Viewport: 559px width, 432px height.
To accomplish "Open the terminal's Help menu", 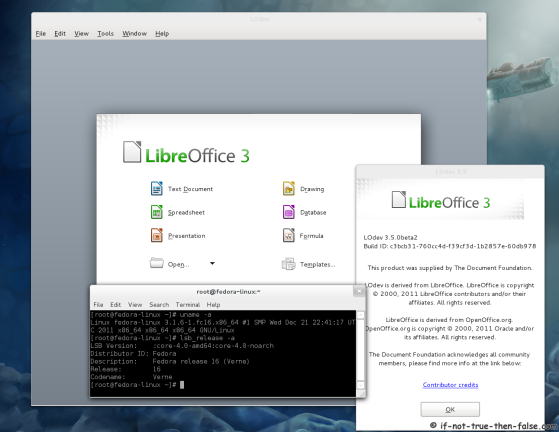I will (213, 304).
